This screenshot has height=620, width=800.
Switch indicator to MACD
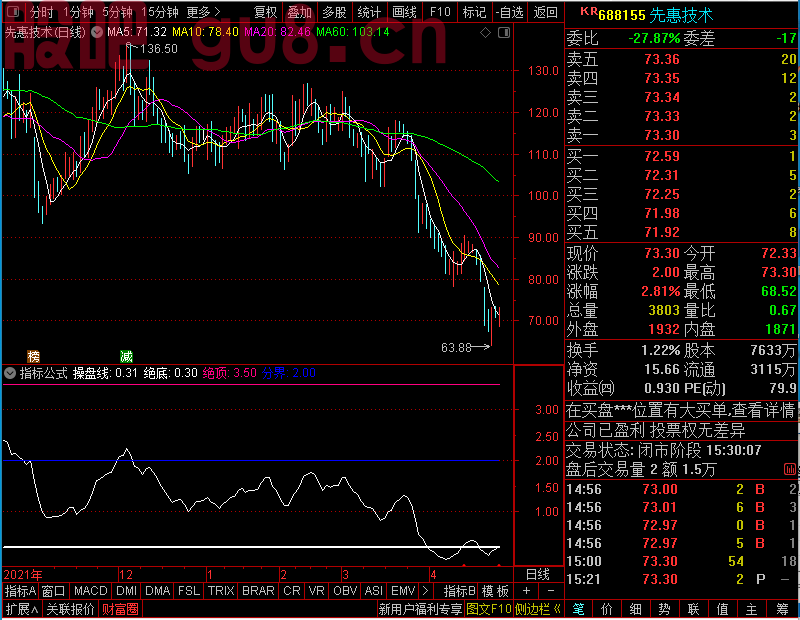(90, 591)
